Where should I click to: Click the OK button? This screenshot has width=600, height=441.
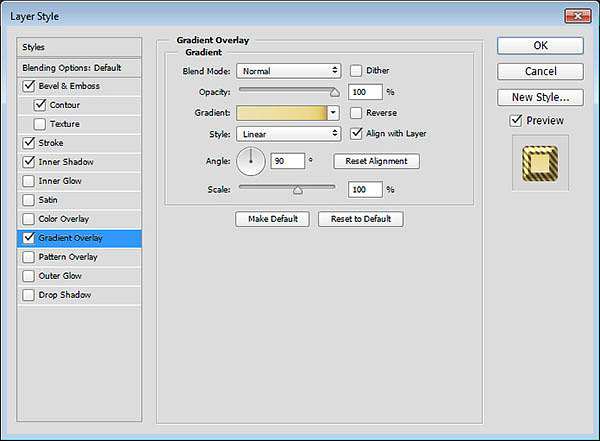coord(540,46)
